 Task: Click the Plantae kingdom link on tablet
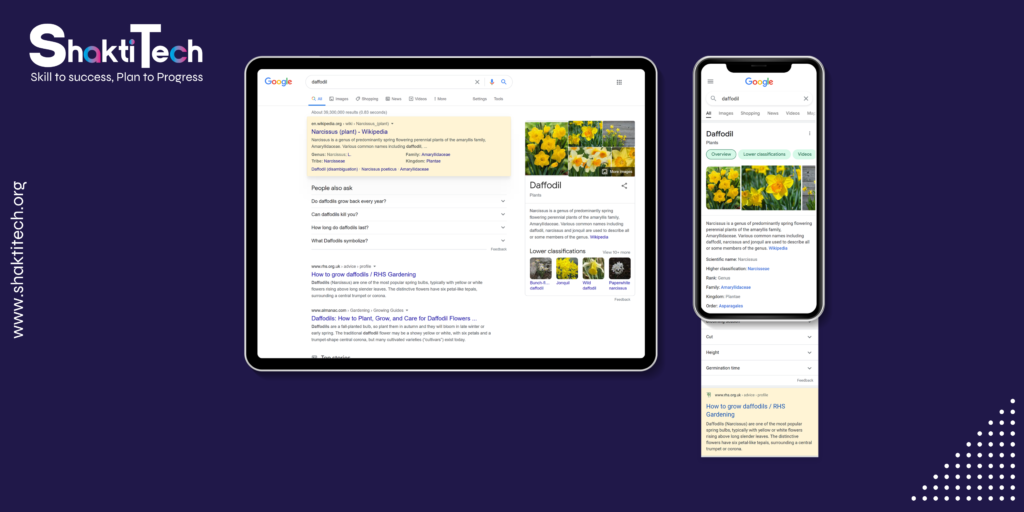point(433,161)
